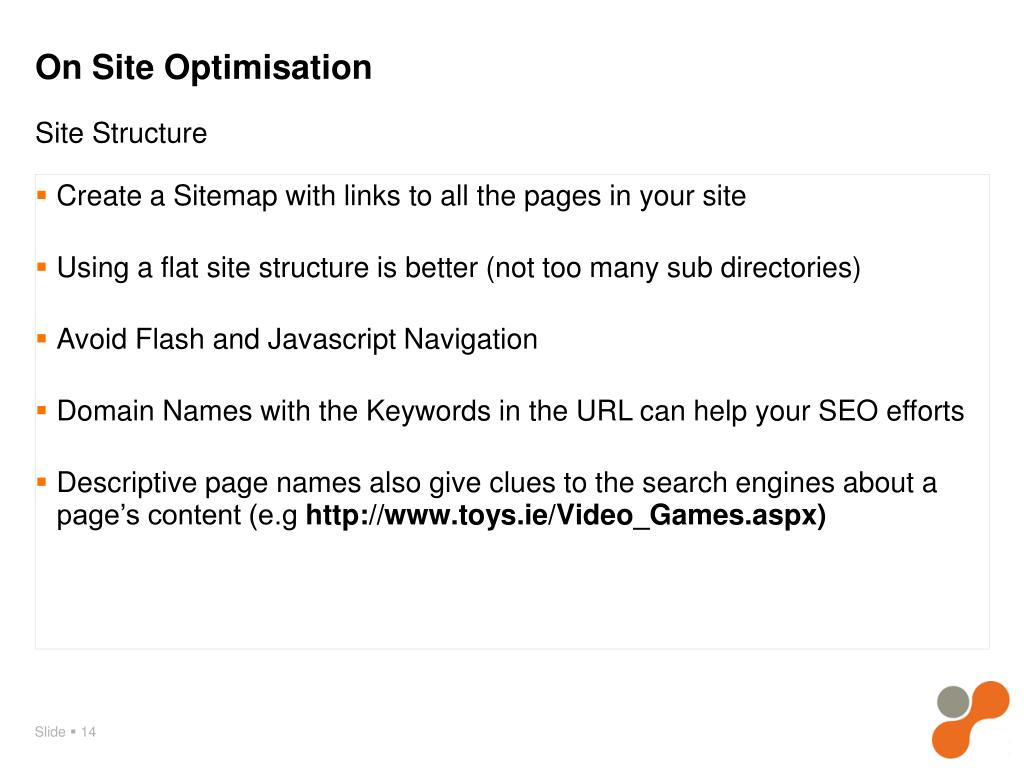The height and width of the screenshot is (768, 1024).
Task: Select the flat site structure bullet text
Action: pos(458,268)
